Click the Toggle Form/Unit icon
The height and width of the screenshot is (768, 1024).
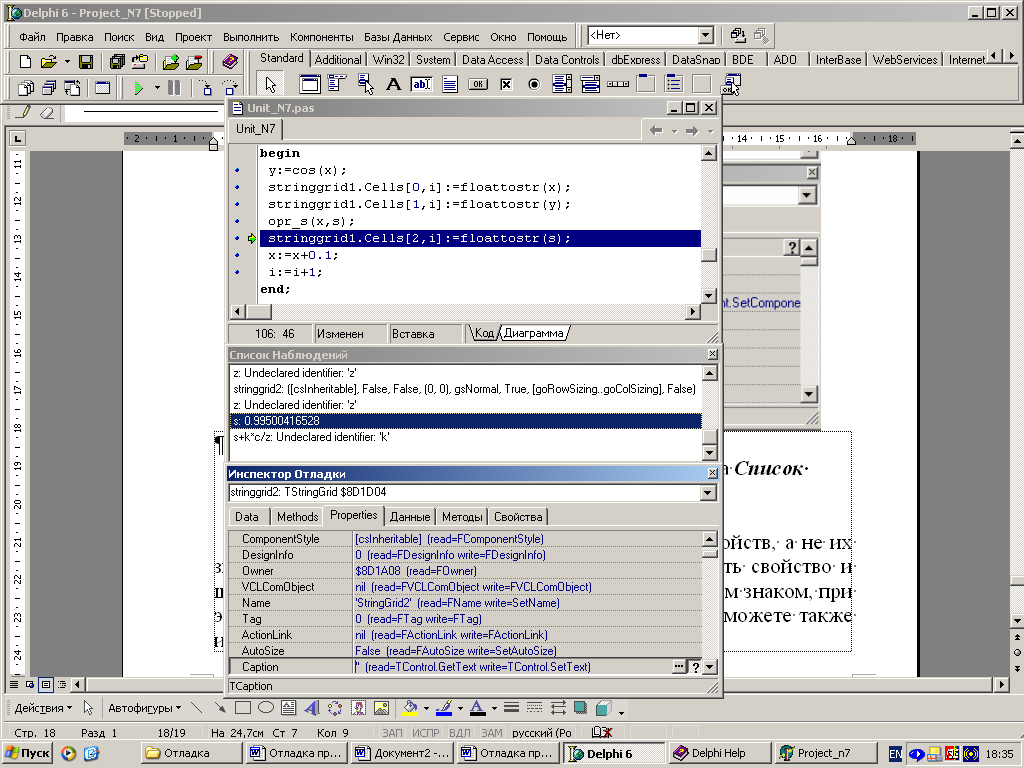coord(72,88)
